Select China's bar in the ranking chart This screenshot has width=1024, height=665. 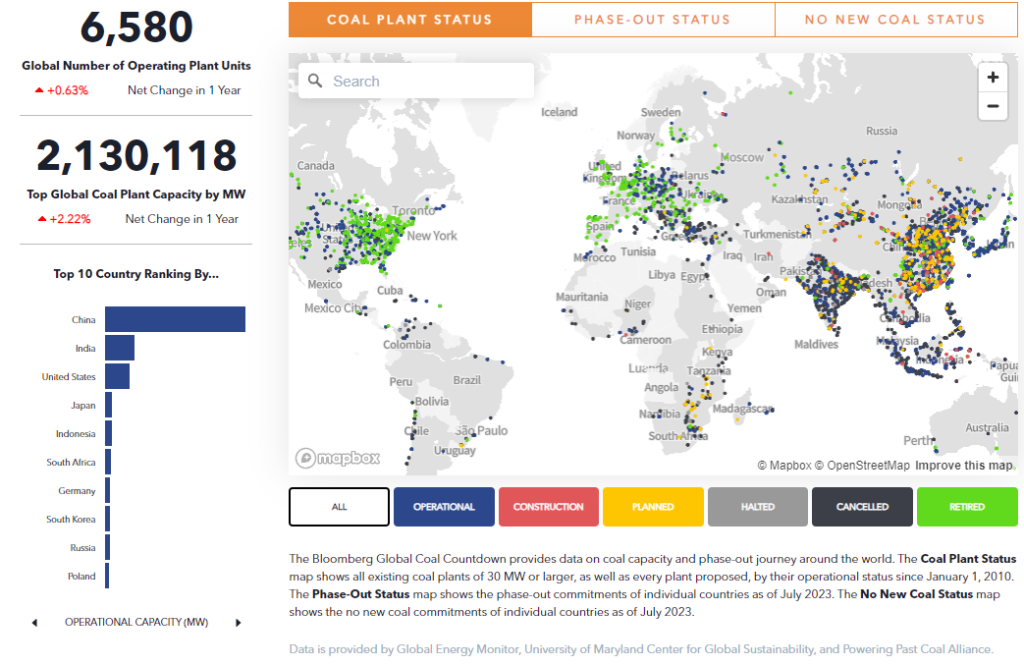coord(175,319)
